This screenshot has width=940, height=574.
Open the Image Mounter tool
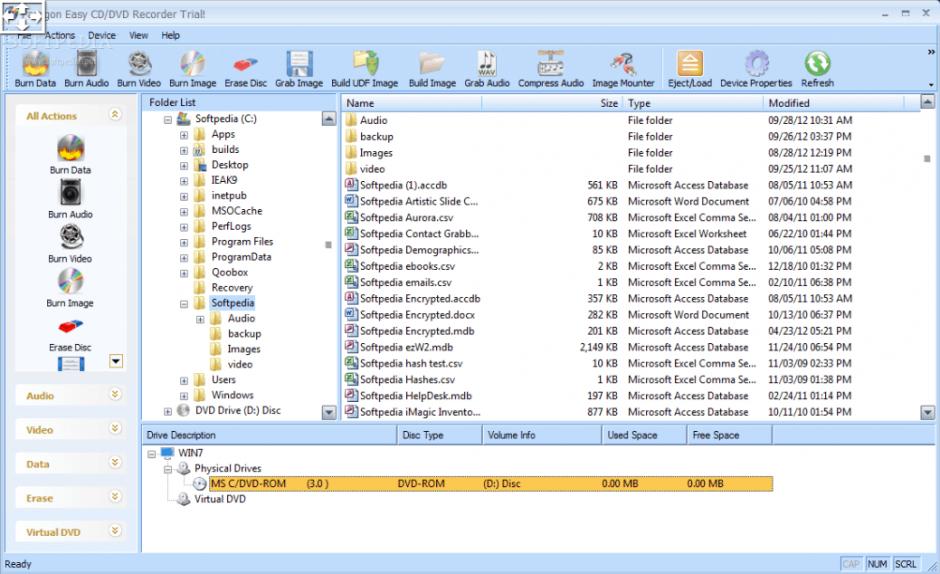623,68
